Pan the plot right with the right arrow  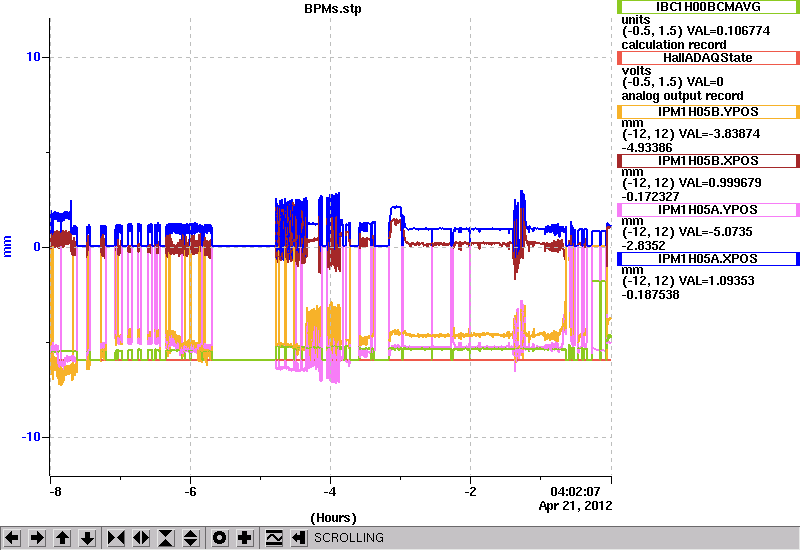pyautogui.click(x=37, y=538)
